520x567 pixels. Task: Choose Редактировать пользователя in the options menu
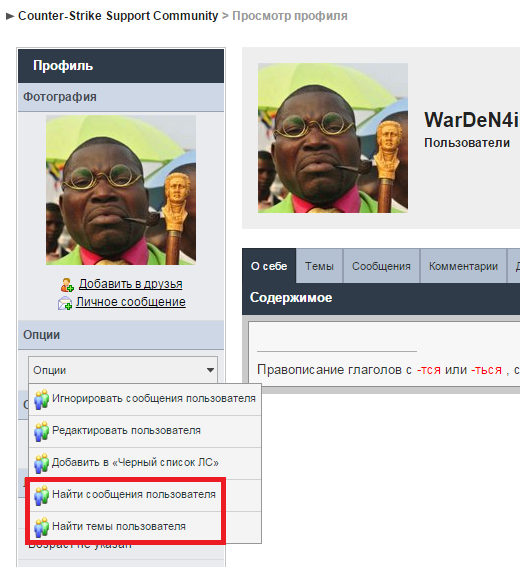[145, 431]
